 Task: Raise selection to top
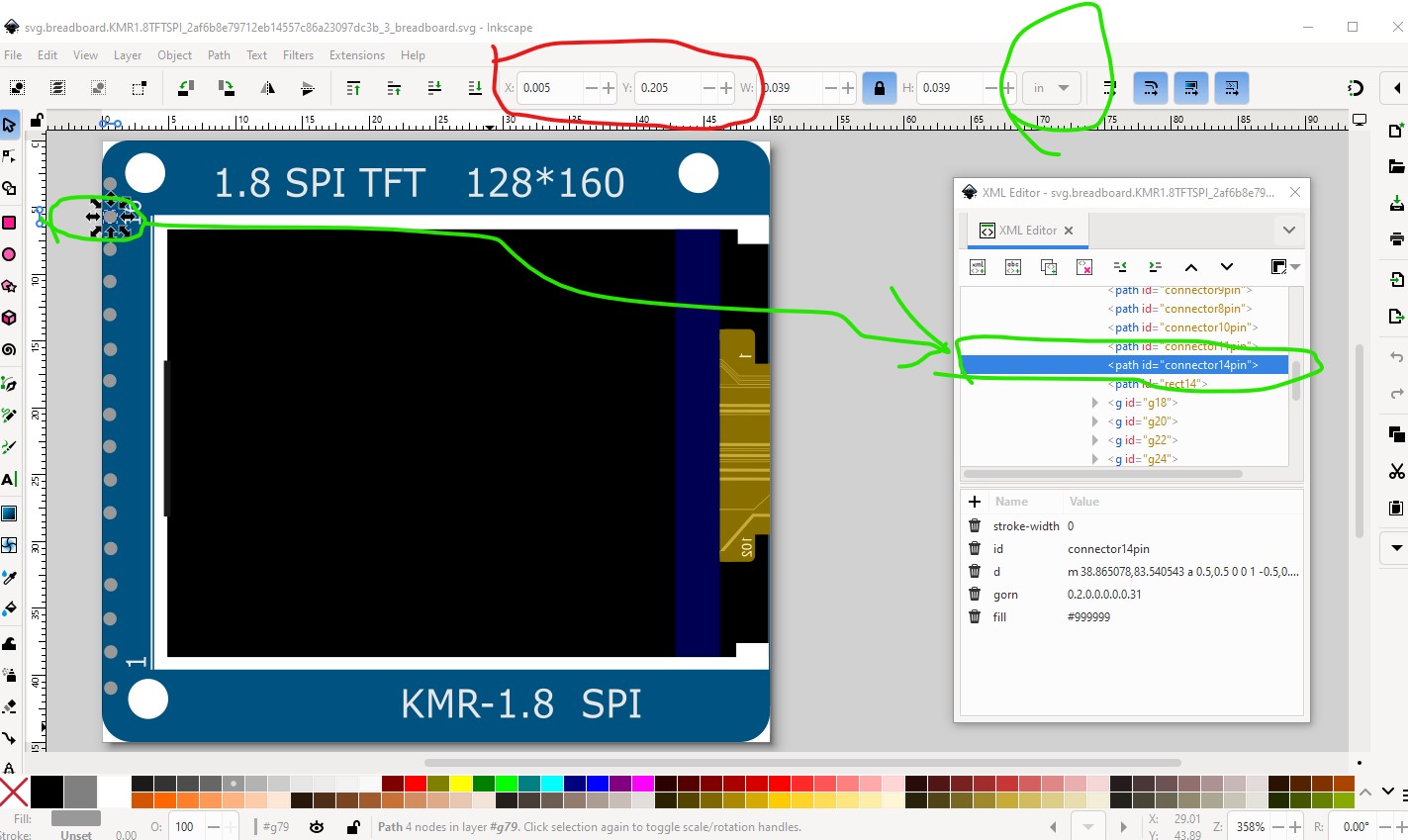pyautogui.click(x=353, y=88)
